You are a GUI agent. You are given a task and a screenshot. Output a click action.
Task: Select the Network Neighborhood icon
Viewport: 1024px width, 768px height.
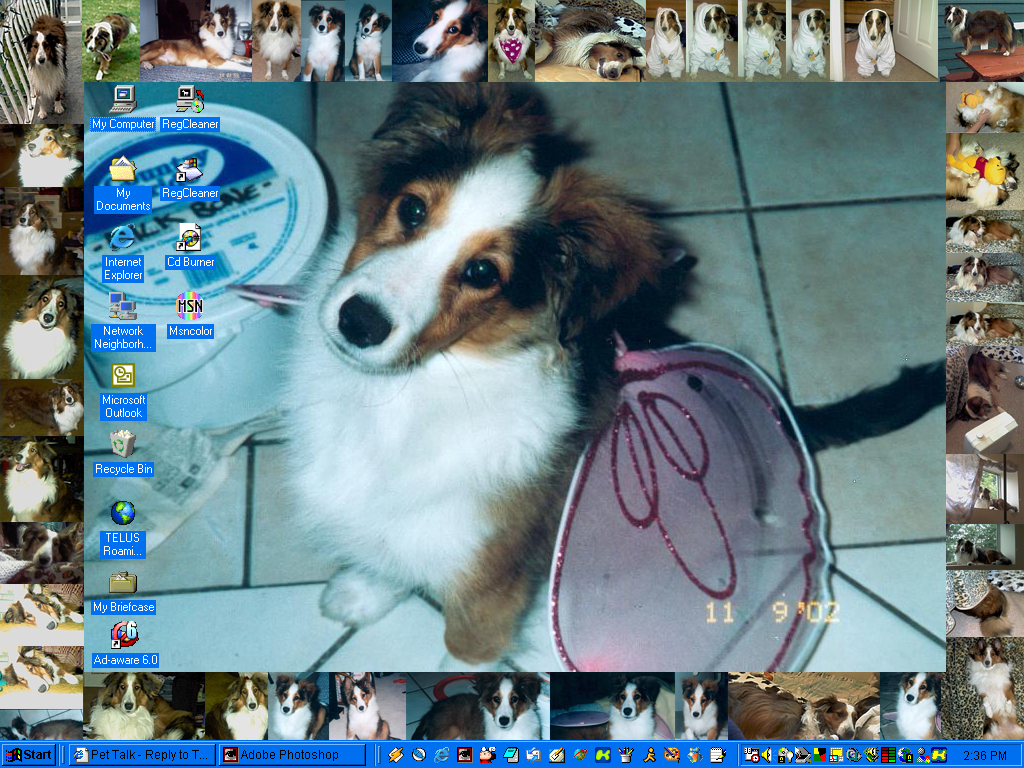[x=123, y=306]
